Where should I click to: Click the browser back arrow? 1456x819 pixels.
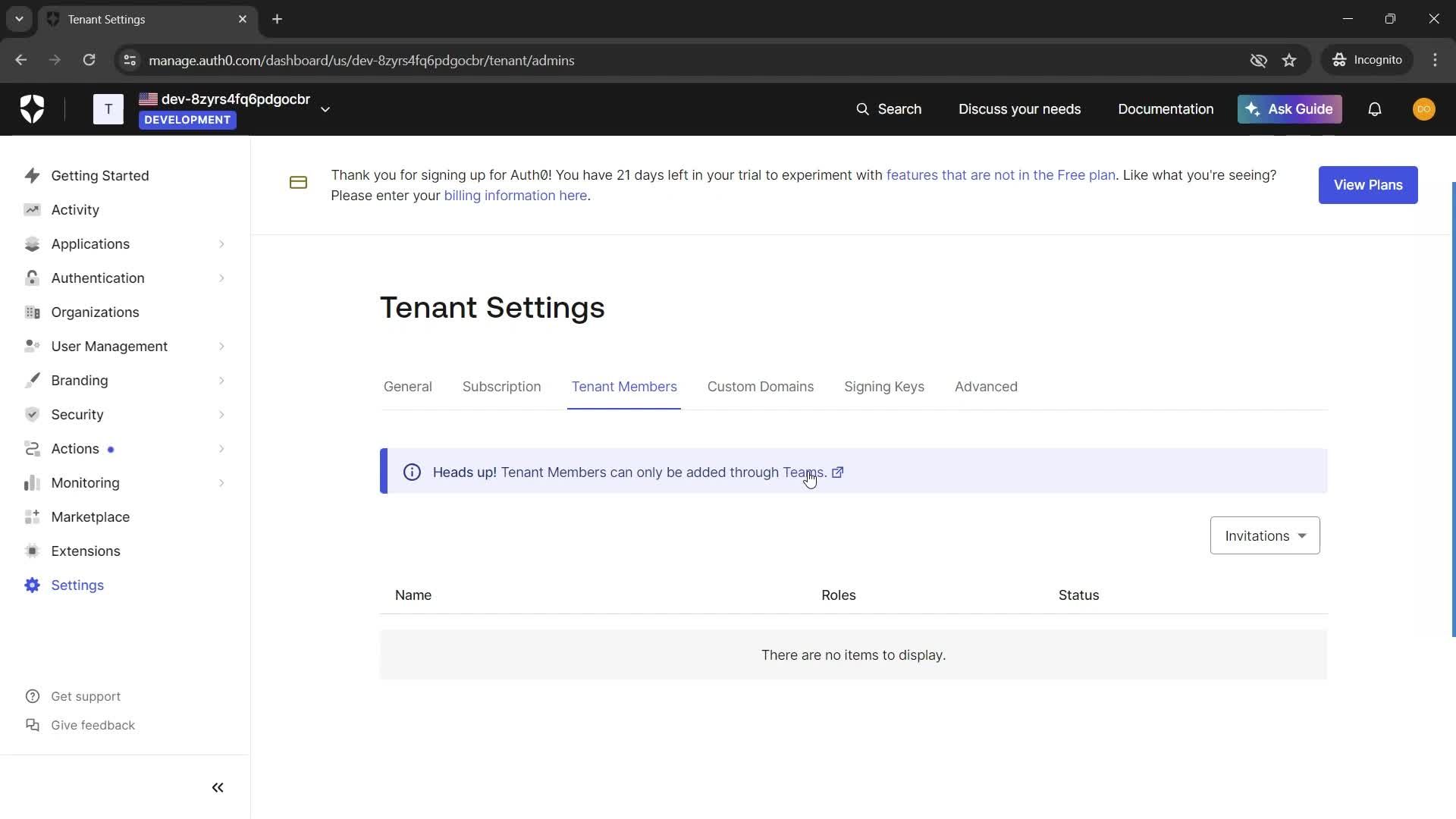(20, 60)
